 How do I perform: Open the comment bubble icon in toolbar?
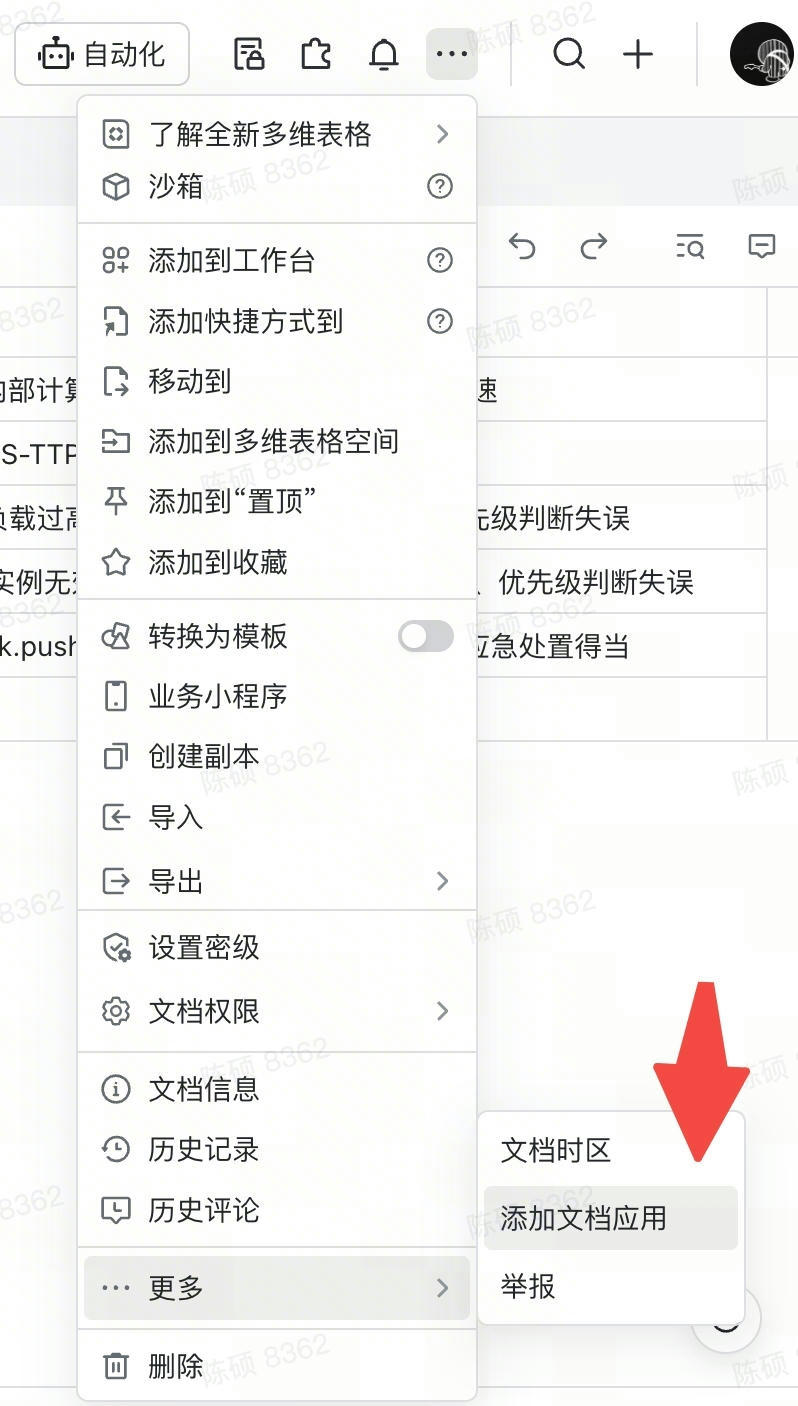click(762, 246)
